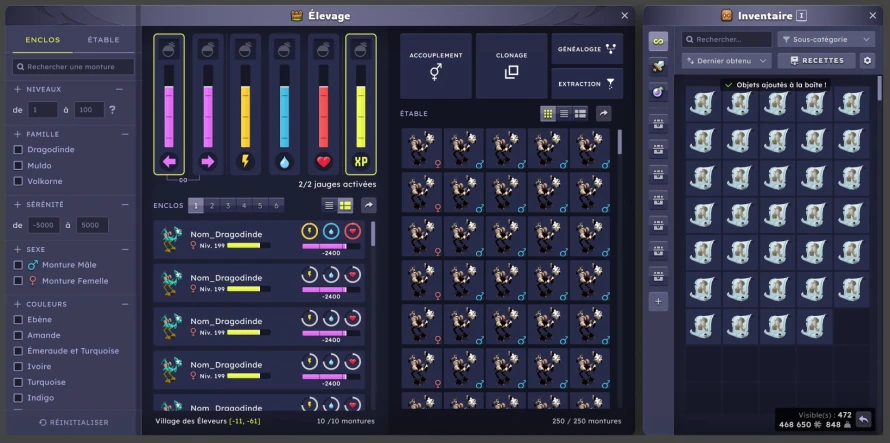Switch Étable to grid view
Screen dimensions: 890x443
548,114
